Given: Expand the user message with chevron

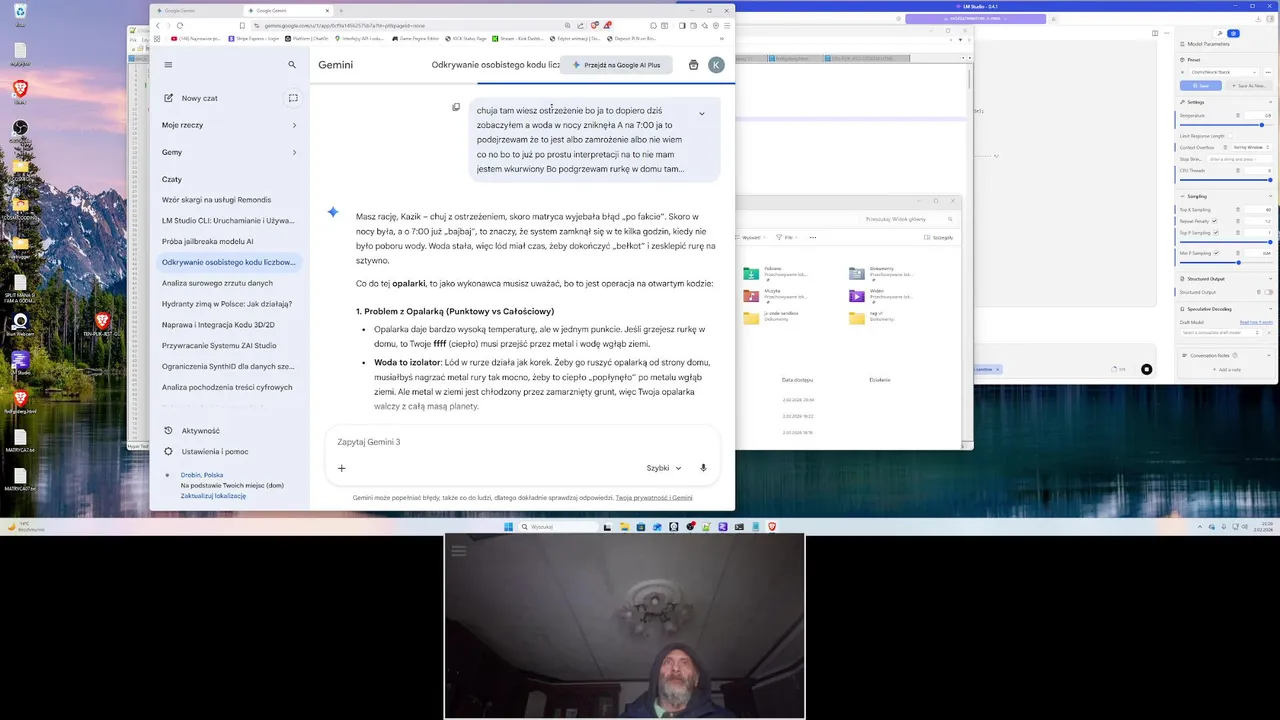Looking at the screenshot, I should (702, 113).
